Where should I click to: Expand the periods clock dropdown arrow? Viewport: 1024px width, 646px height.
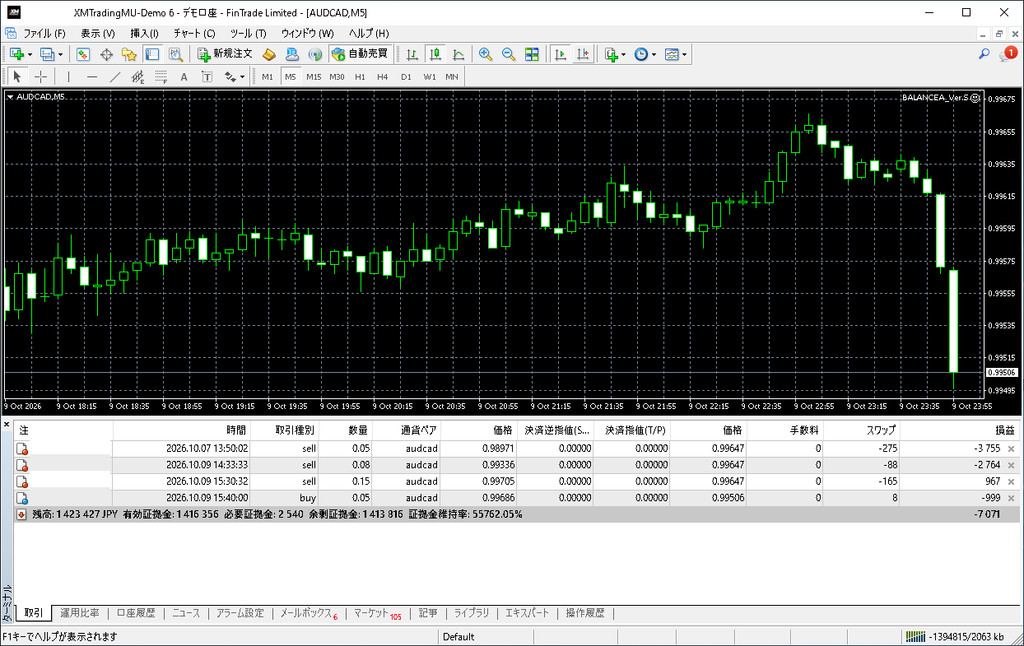tap(654, 54)
